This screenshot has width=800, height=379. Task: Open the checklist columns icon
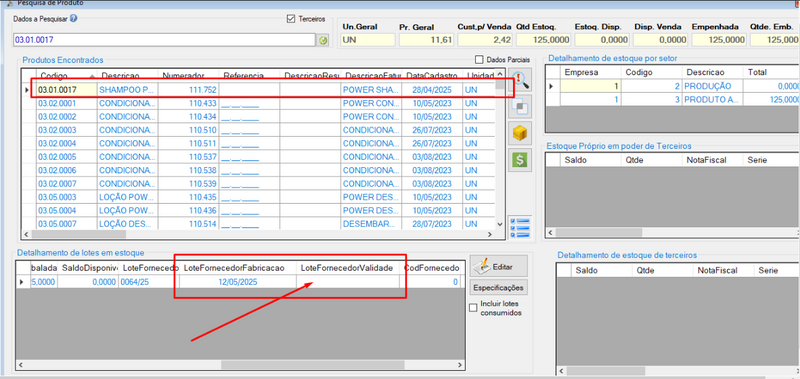[520, 227]
